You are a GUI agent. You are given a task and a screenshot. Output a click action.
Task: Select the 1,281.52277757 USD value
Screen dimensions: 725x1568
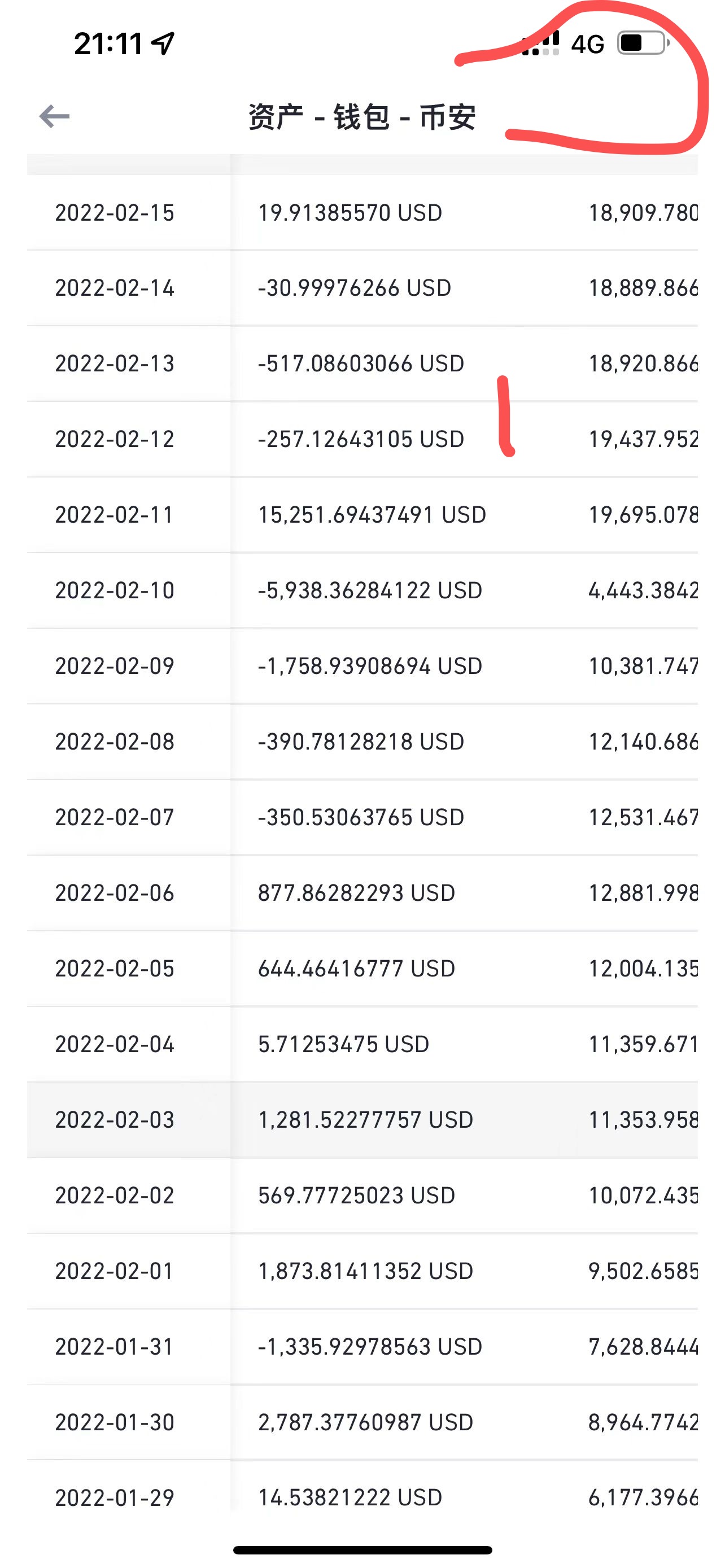[x=365, y=1120]
